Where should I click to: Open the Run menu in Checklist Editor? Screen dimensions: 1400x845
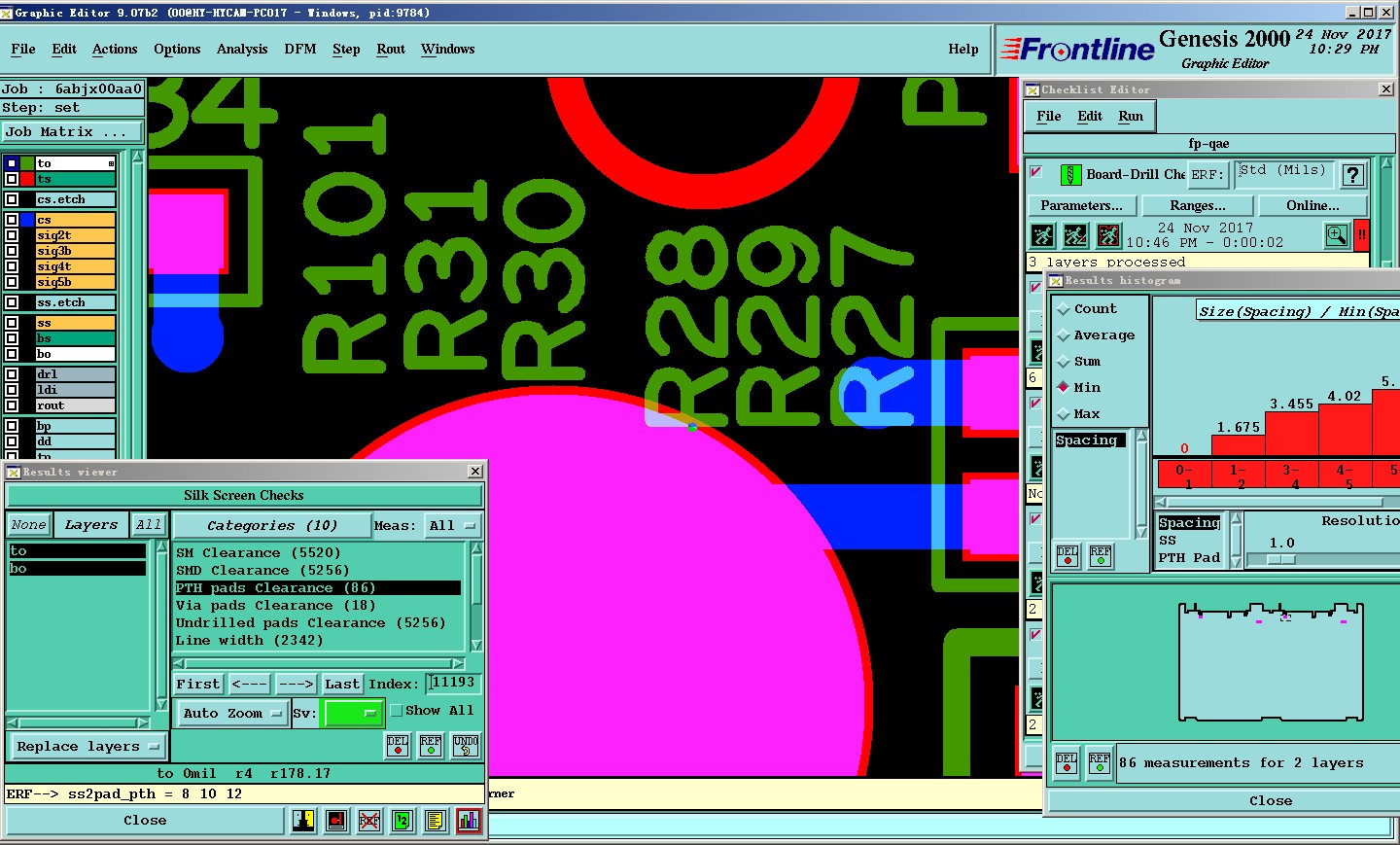(x=1131, y=117)
